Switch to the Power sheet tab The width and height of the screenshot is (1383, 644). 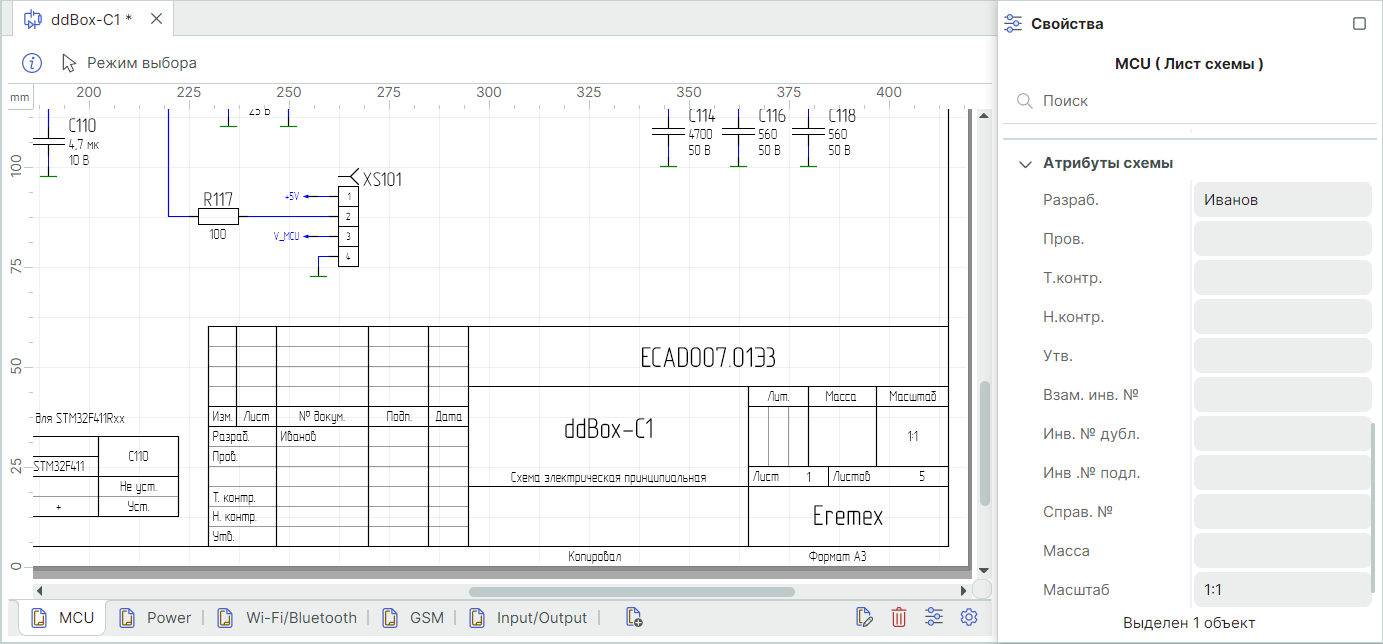pyautogui.click(x=156, y=618)
